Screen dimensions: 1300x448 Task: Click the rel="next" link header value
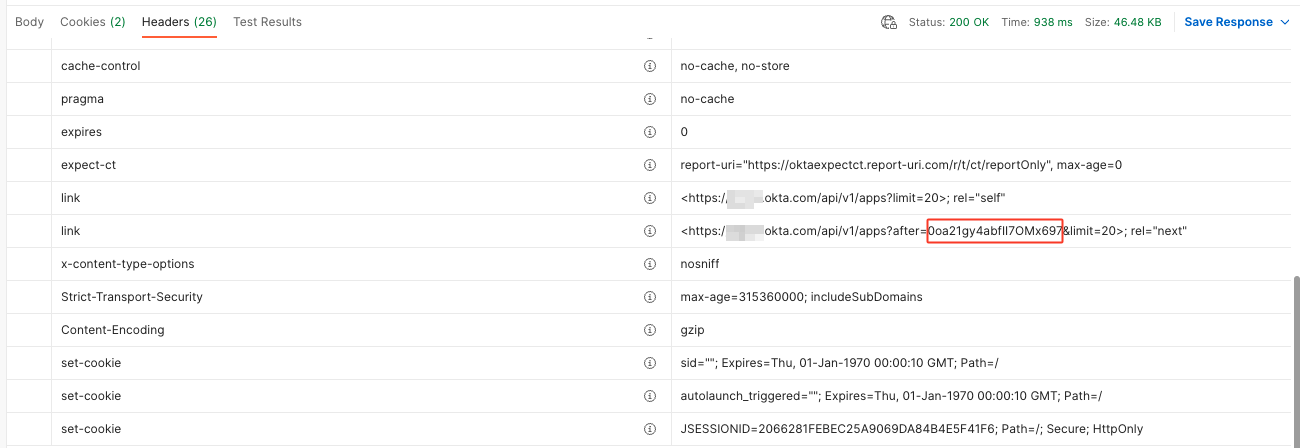pos(932,231)
